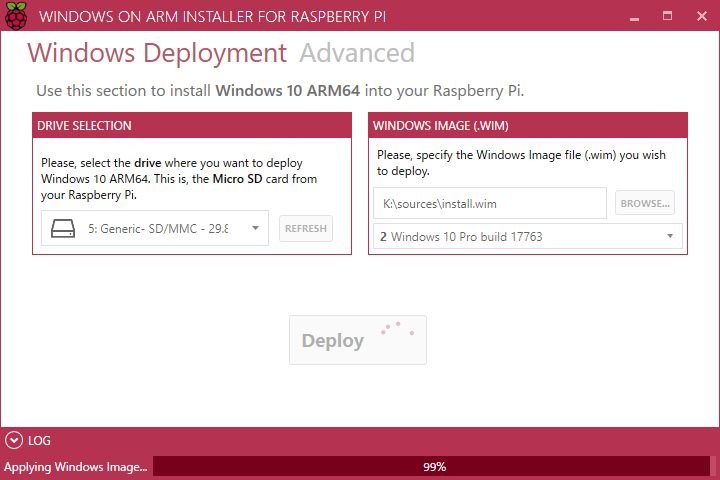This screenshot has width=720, height=480.
Task: Close the installer window
Action: pyautogui.click(x=702, y=16)
